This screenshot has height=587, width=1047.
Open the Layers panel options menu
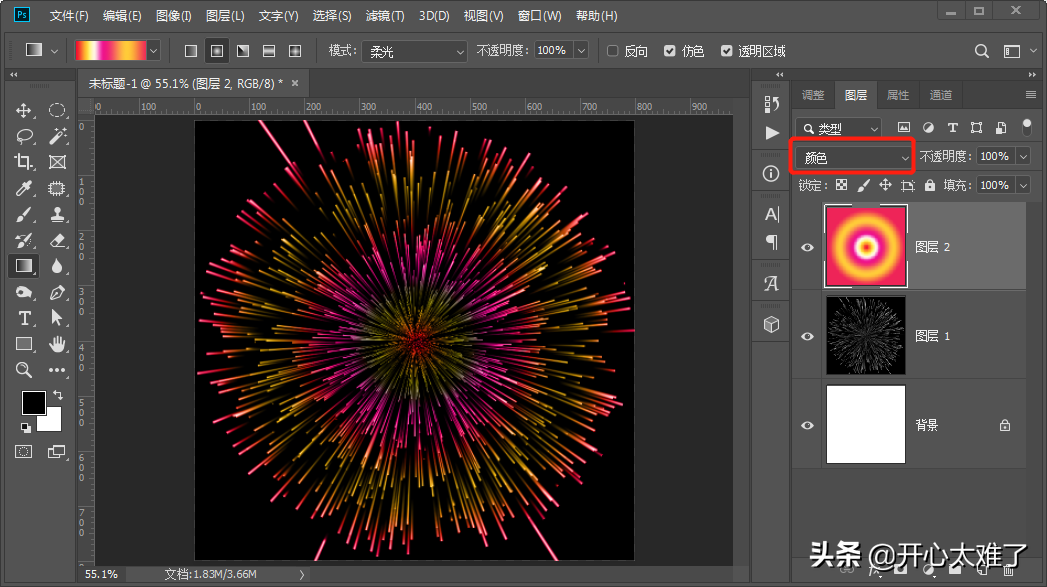1031,95
